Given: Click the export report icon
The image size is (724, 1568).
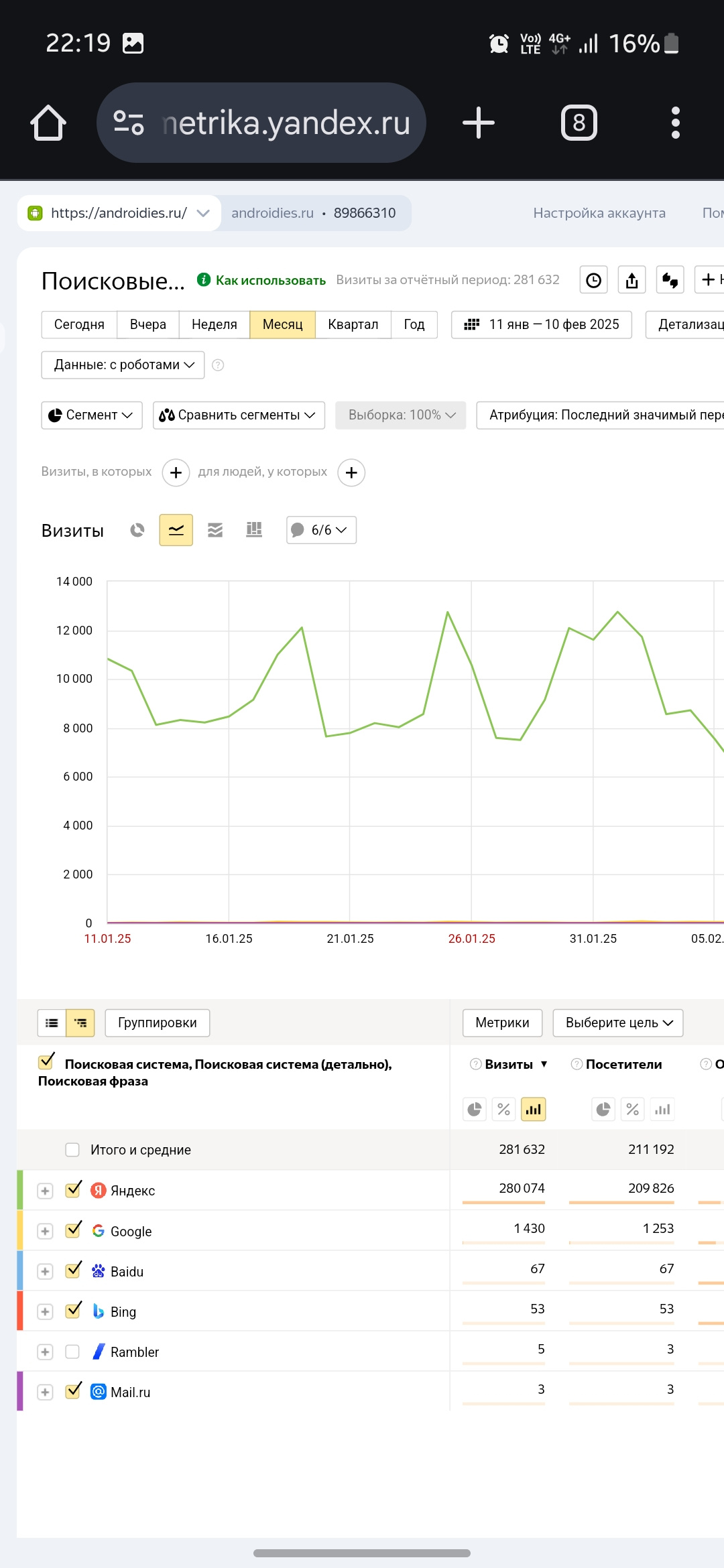Looking at the screenshot, I should (632, 280).
